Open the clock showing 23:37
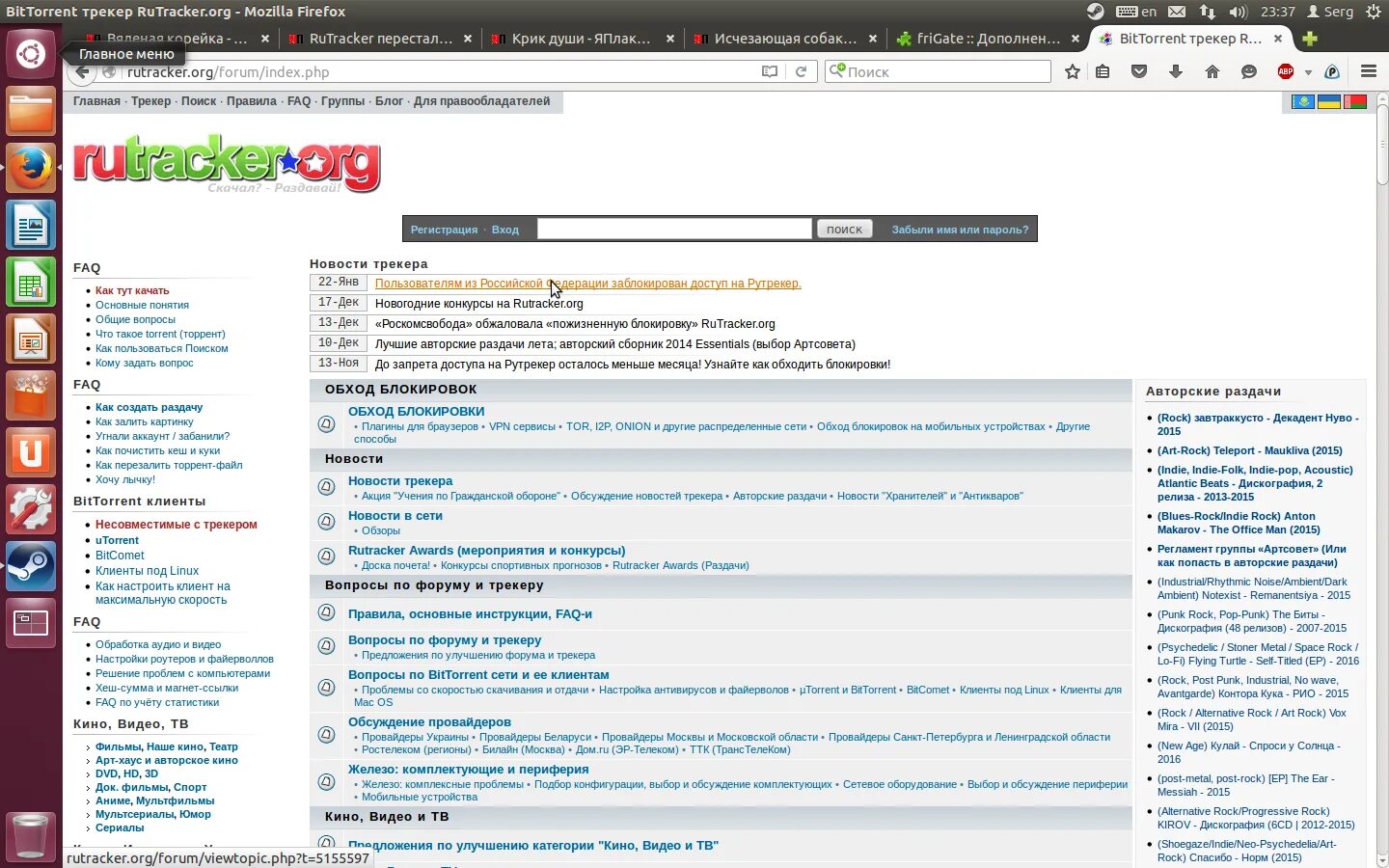 [1277, 12]
